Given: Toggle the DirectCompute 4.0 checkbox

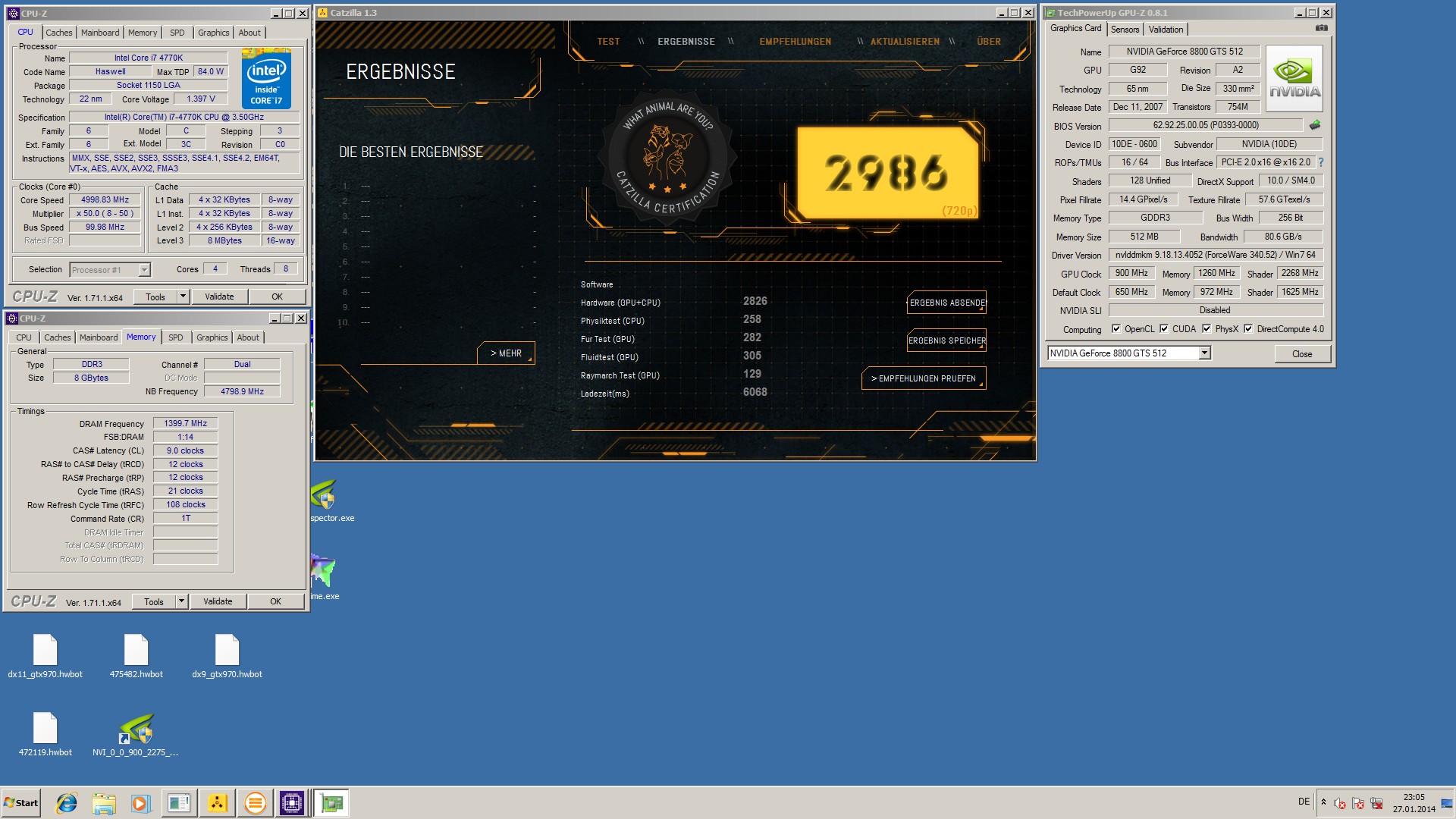Looking at the screenshot, I should tap(1248, 329).
